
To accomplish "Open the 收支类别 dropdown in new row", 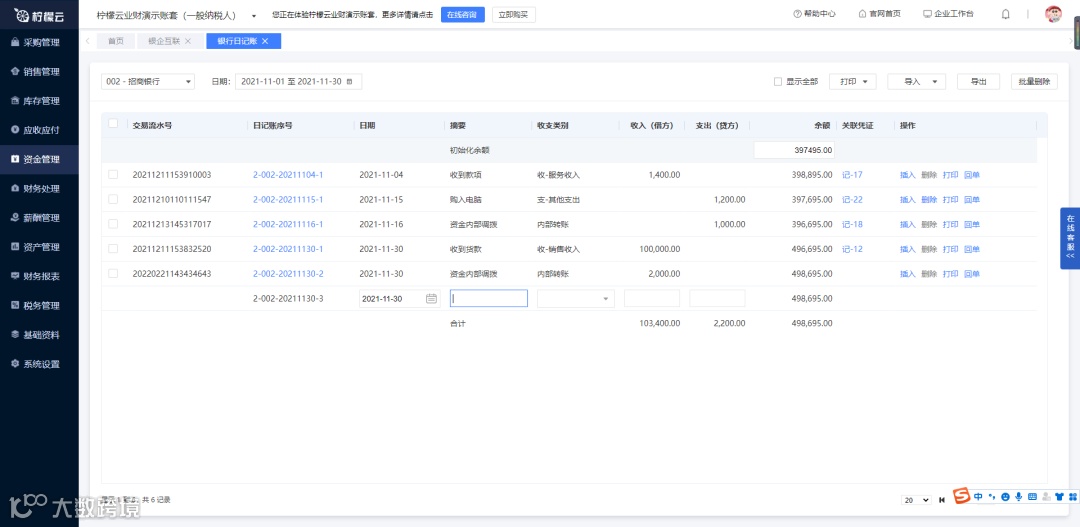I will coord(576,298).
